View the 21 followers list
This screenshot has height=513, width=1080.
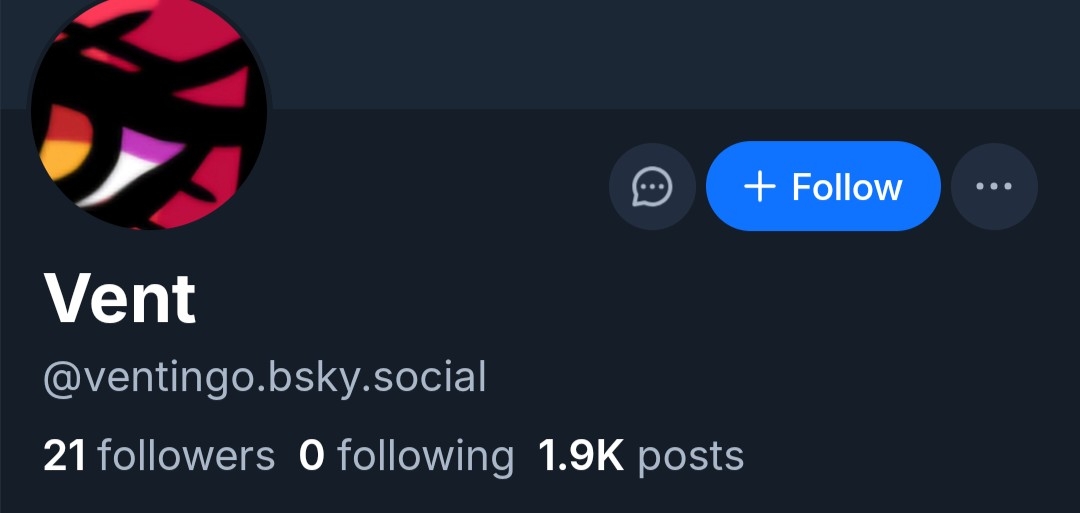pyautogui.click(x=159, y=456)
